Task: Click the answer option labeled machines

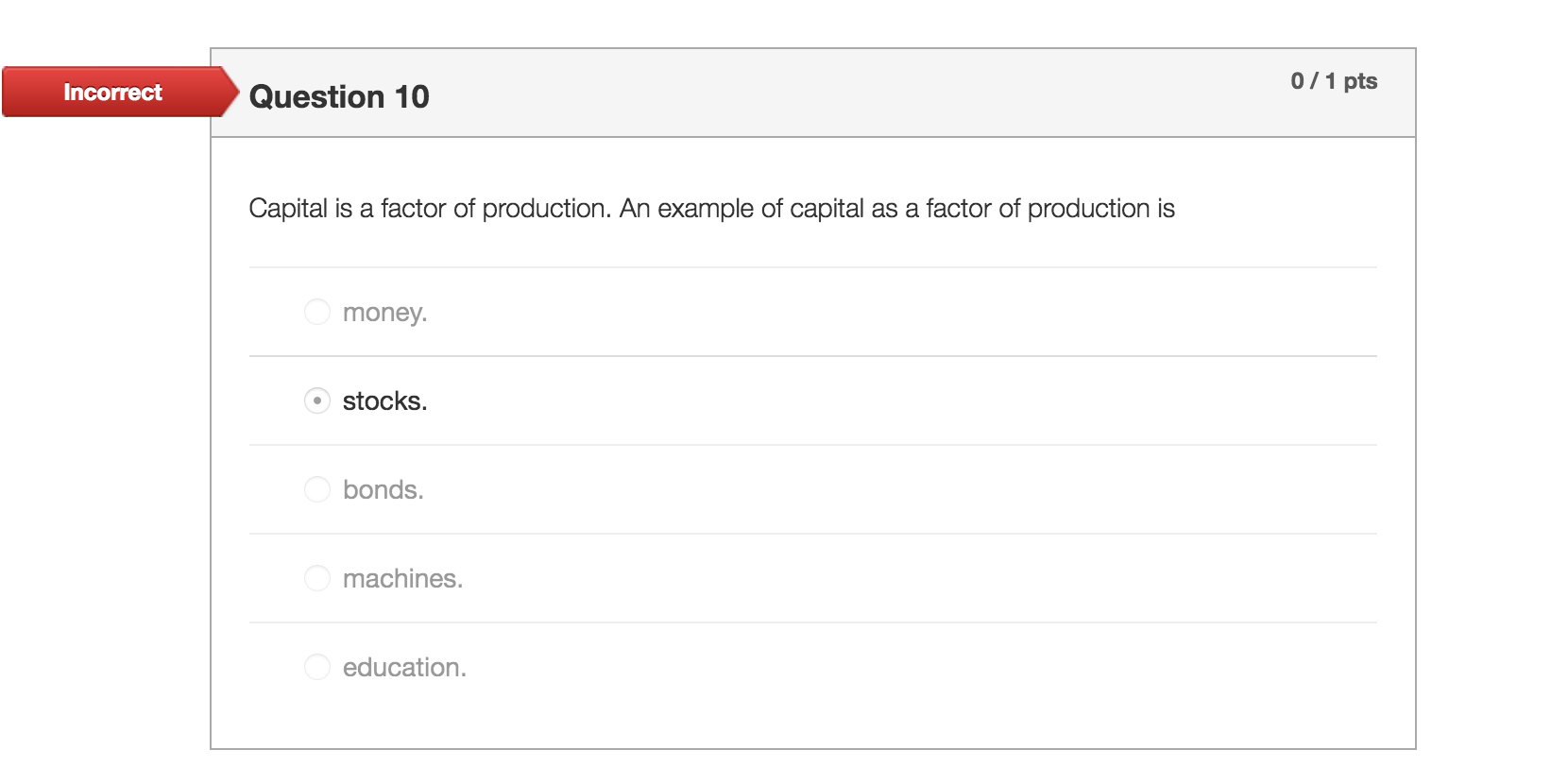Action: pyautogui.click(x=402, y=578)
